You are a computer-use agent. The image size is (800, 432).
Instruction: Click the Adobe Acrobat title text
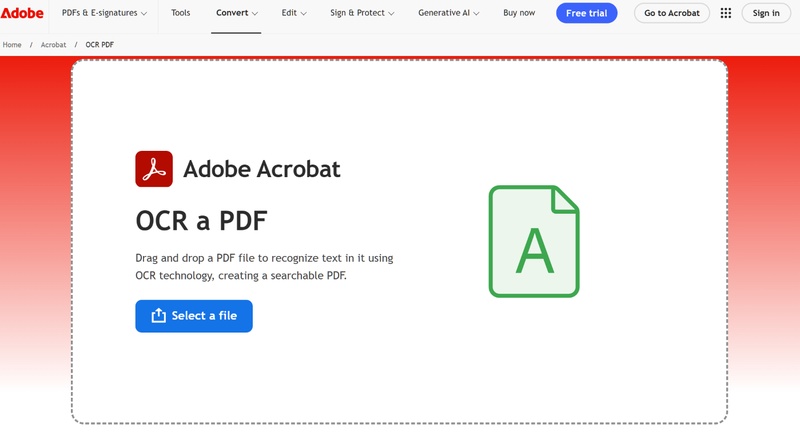(x=262, y=169)
